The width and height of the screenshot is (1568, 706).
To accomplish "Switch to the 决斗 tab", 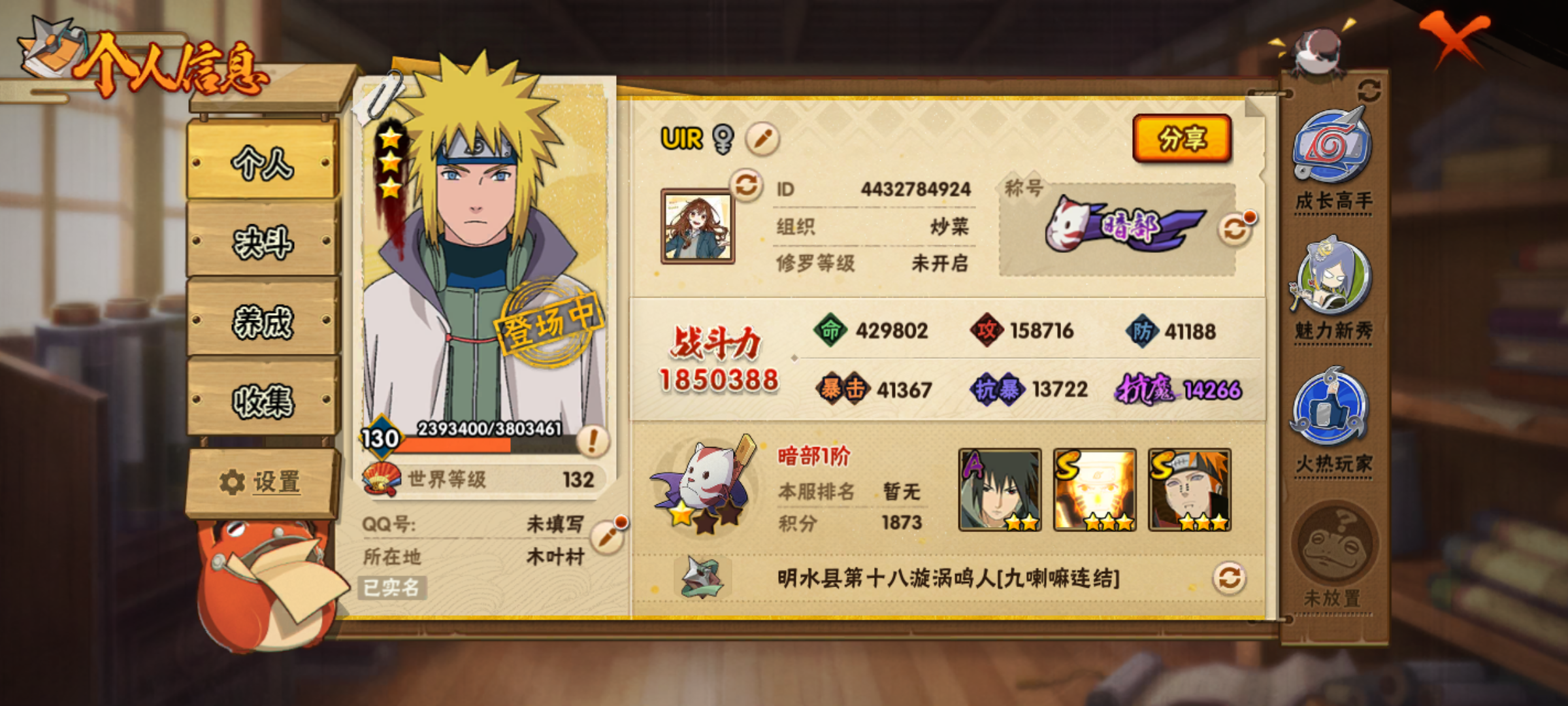I will 263,242.
